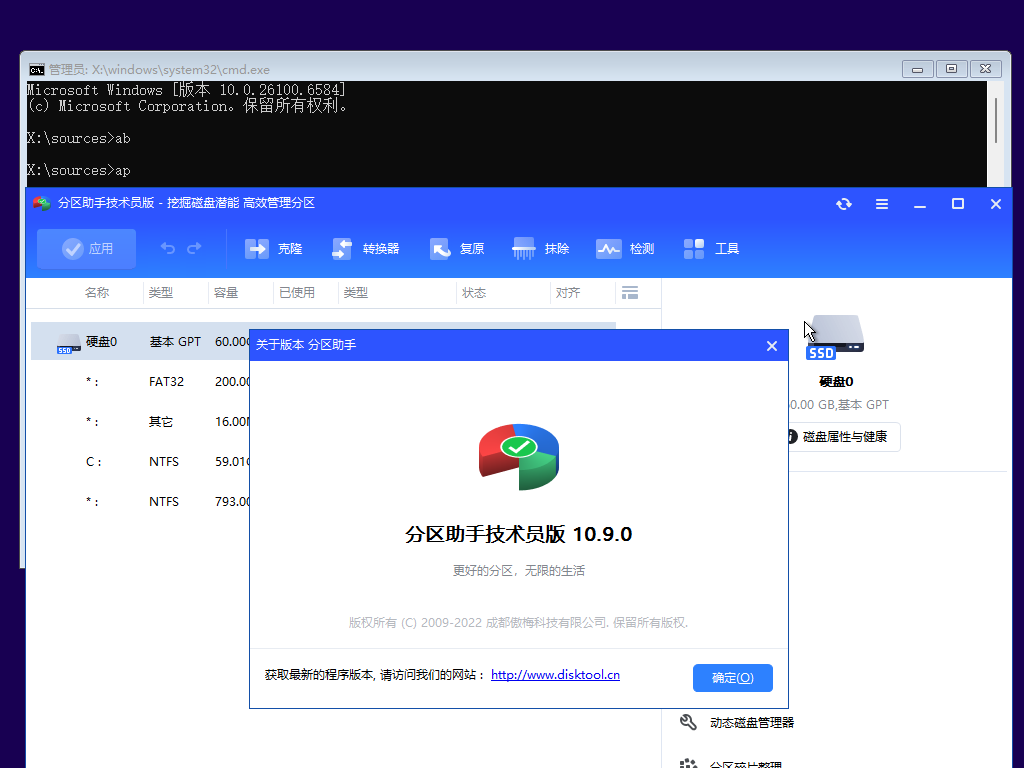1024x768 pixels.
Task: Open the 抹除 (Wipe) tool
Action: 541,249
